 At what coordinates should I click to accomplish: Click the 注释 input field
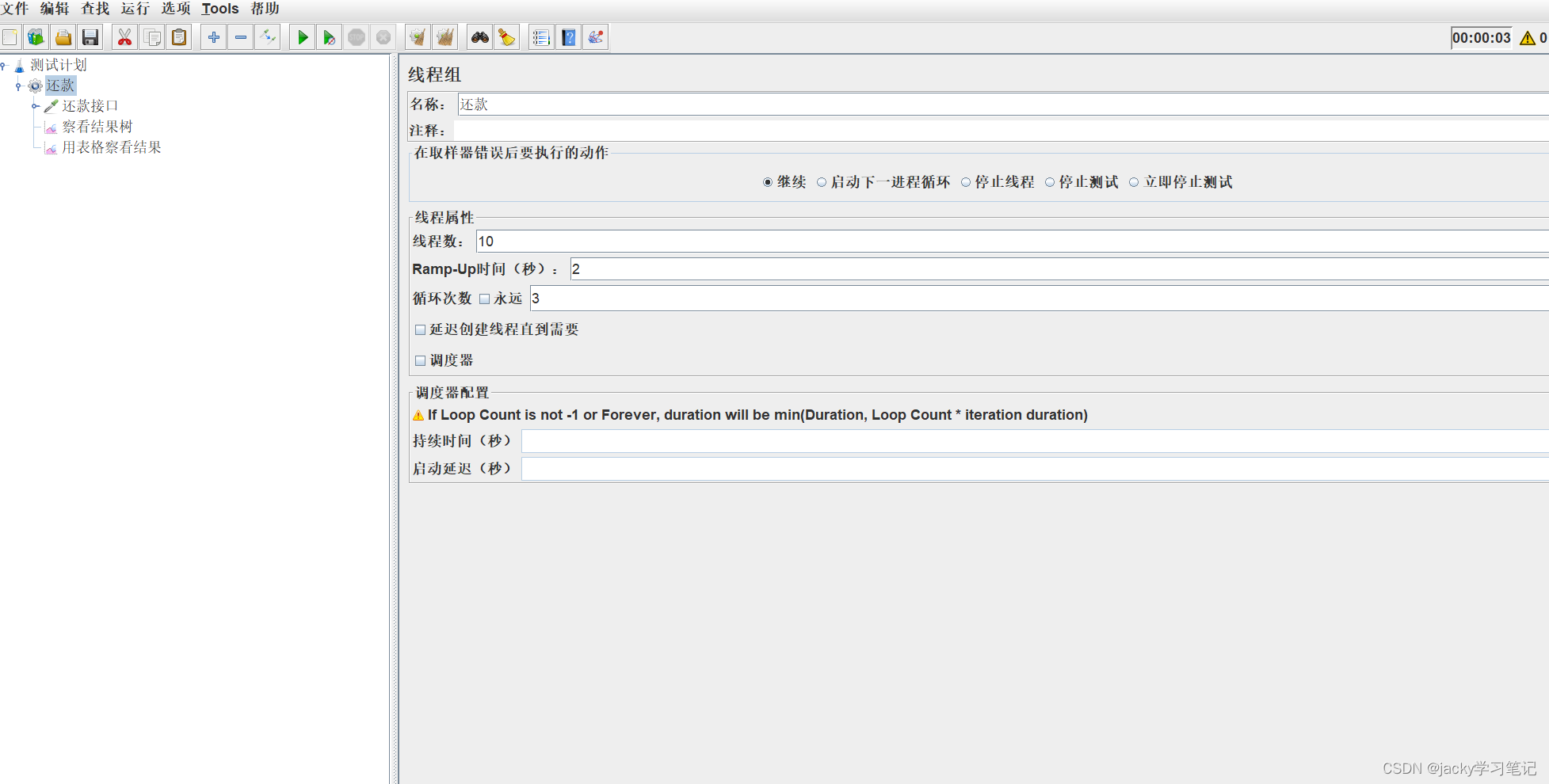point(1002,131)
